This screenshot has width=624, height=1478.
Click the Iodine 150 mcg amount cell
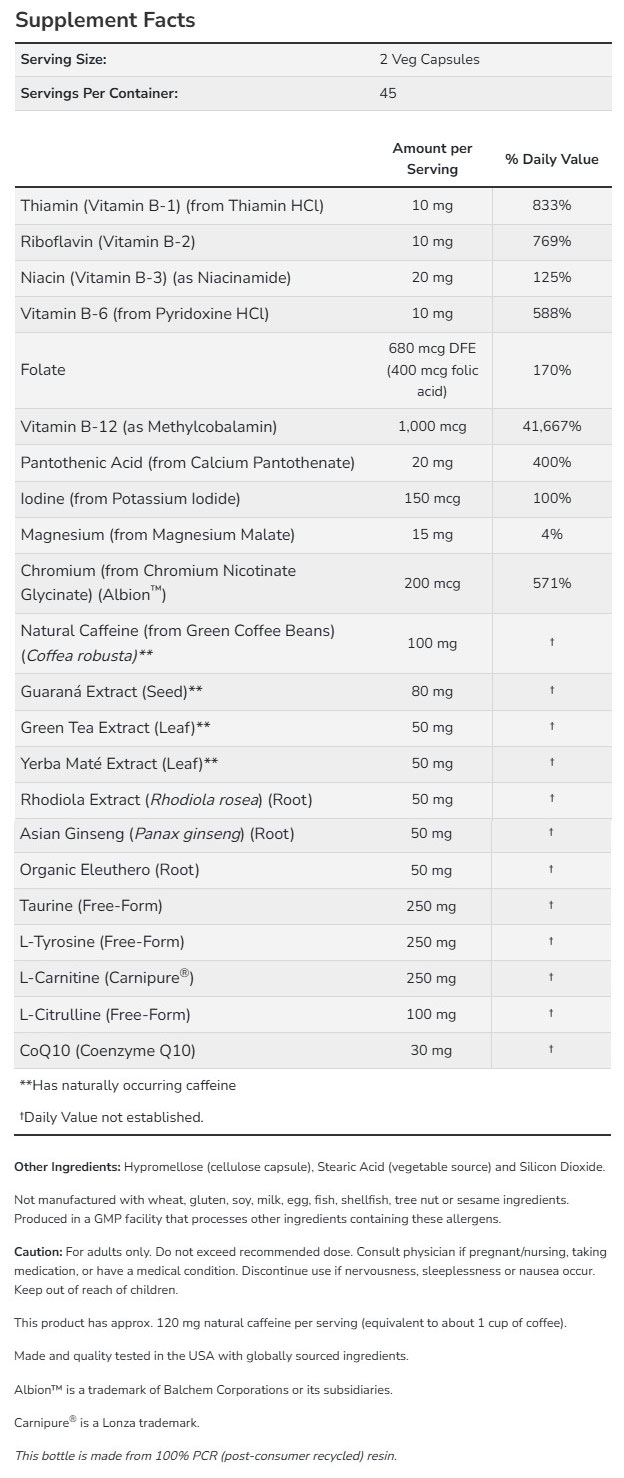coord(432,498)
